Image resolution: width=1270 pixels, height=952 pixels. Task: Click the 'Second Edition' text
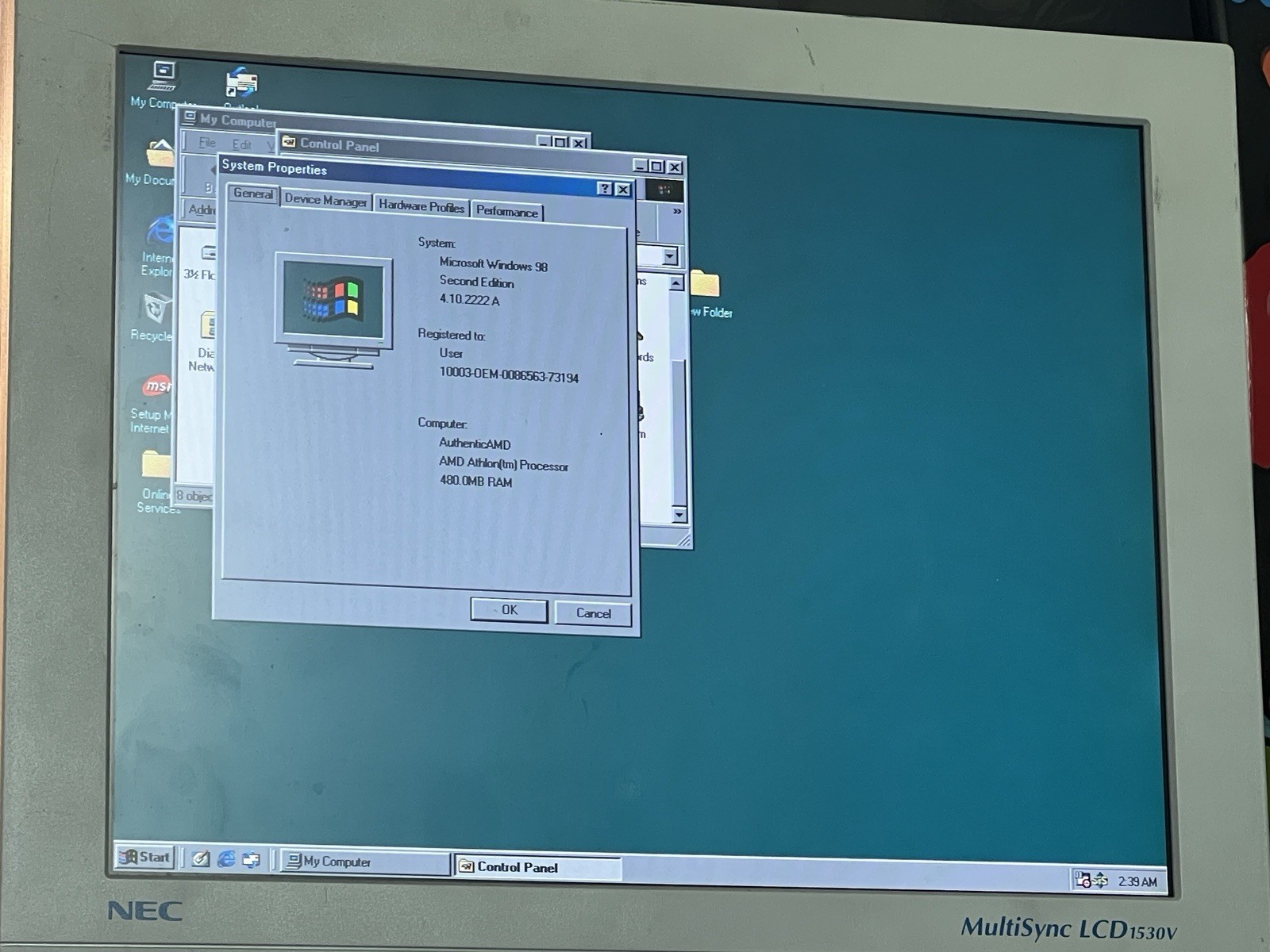tap(477, 282)
